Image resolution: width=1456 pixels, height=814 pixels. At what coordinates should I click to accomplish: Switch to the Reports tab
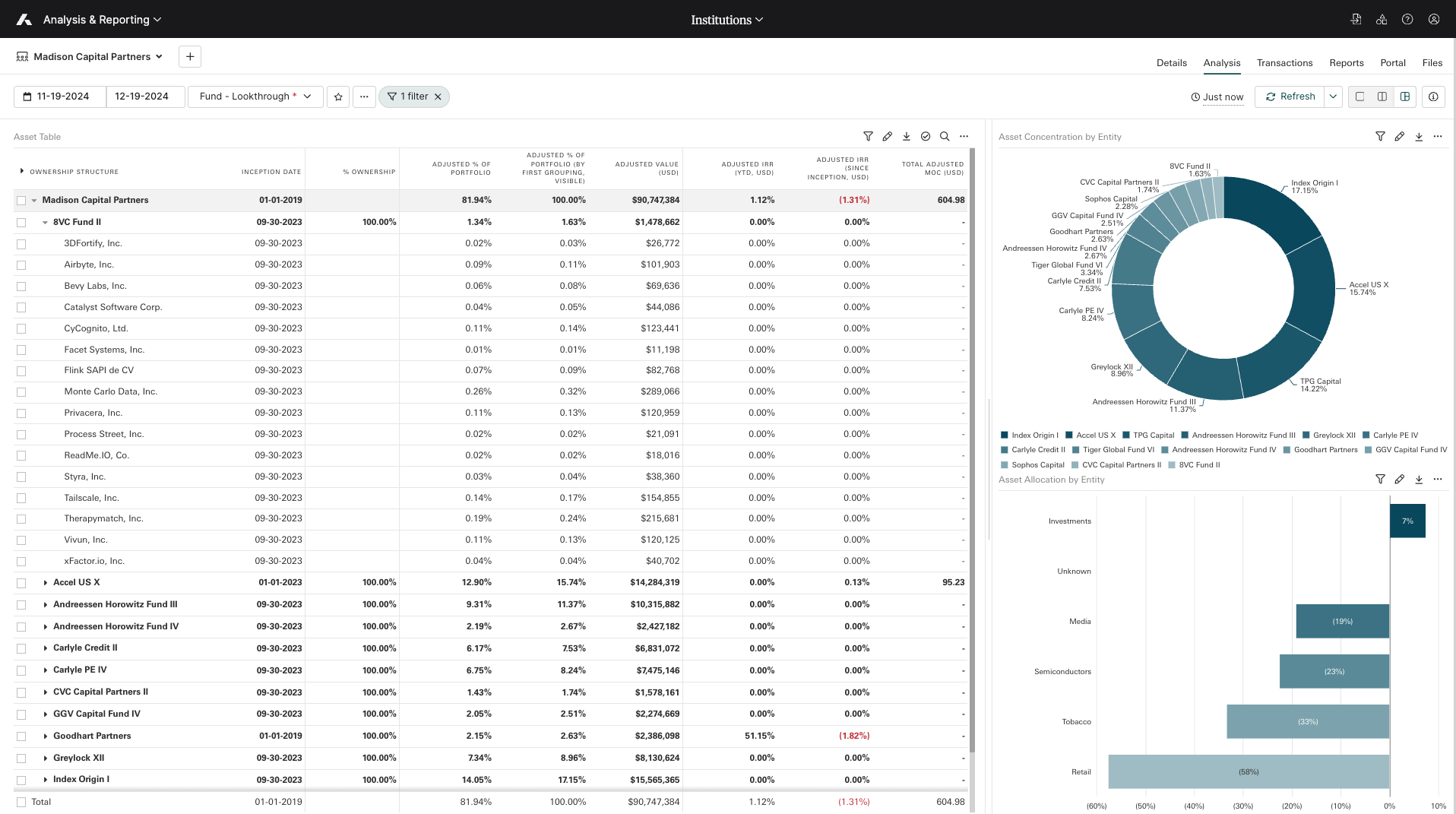(1346, 63)
